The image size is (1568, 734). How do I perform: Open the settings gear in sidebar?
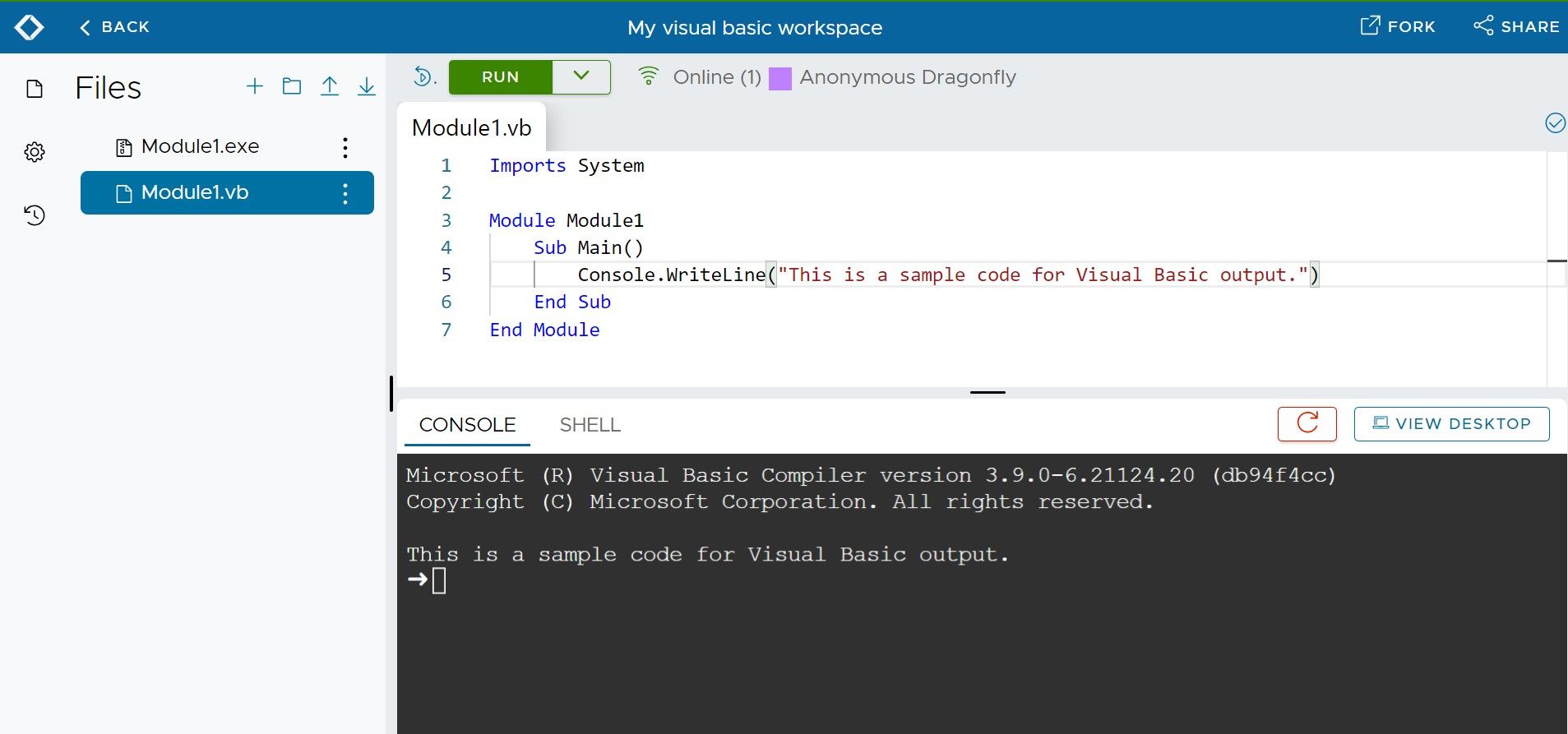(35, 152)
